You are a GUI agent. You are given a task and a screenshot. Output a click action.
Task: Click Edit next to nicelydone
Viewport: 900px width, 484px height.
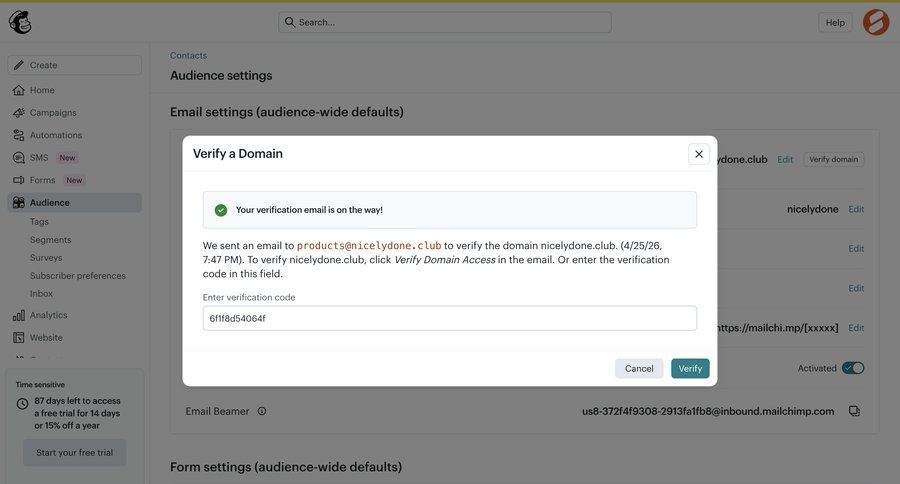(856, 209)
